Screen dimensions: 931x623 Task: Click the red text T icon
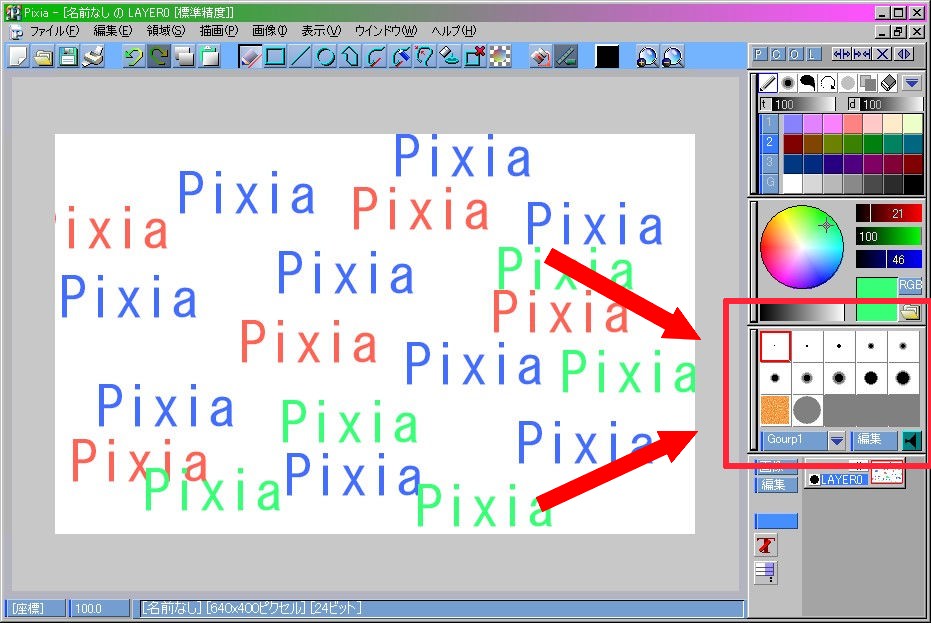click(x=766, y=545)
